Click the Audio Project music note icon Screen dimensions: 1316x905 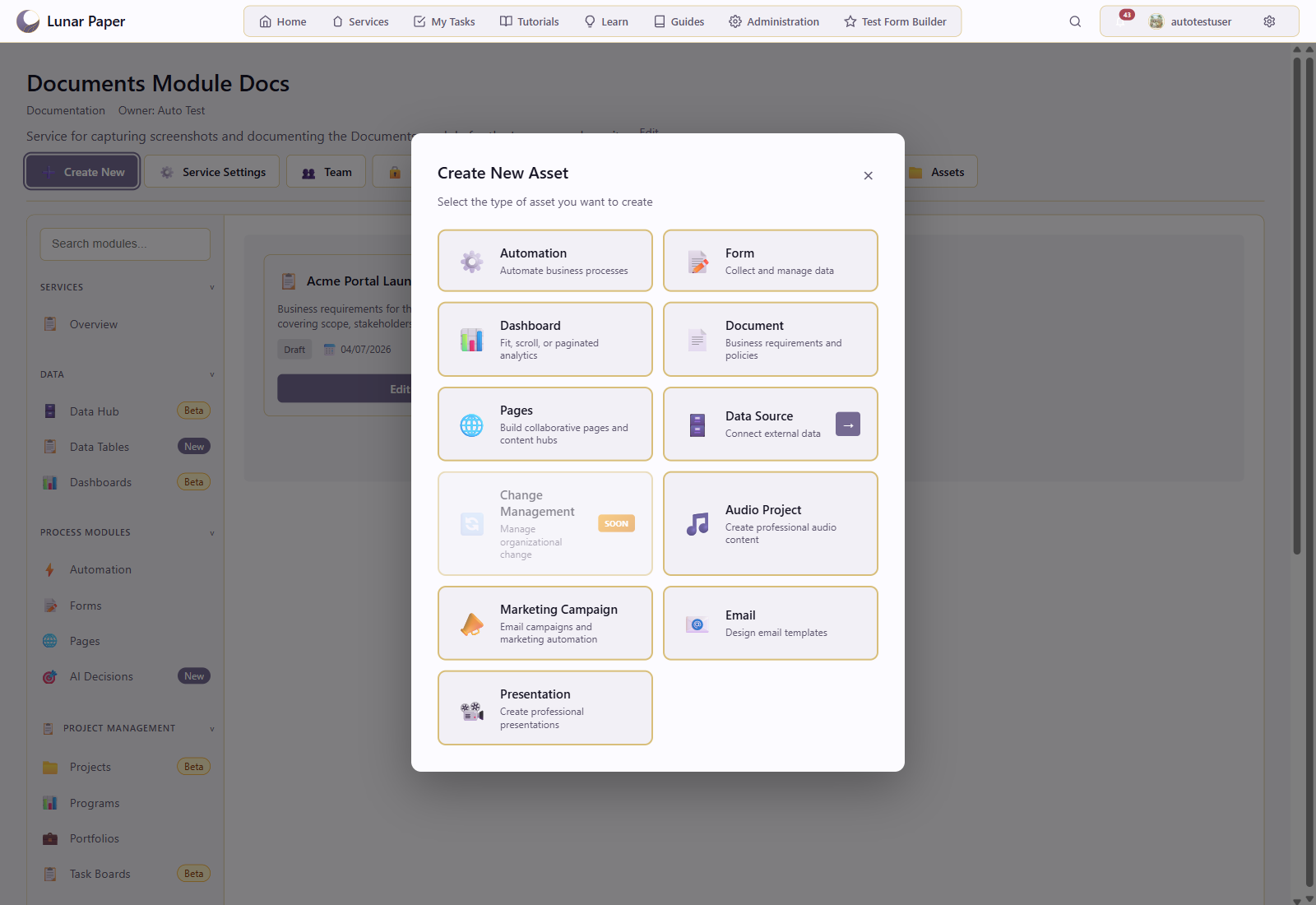tap(697, 524)
